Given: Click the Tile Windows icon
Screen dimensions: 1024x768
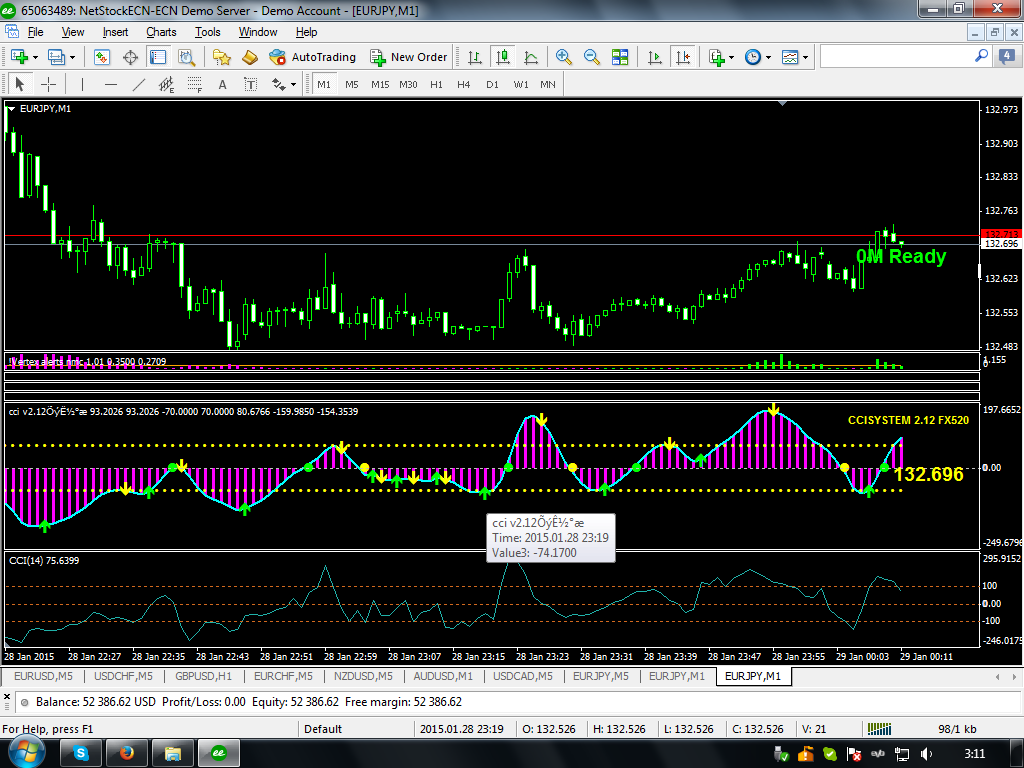Looking at the screenshot, I should pos(621,57).
